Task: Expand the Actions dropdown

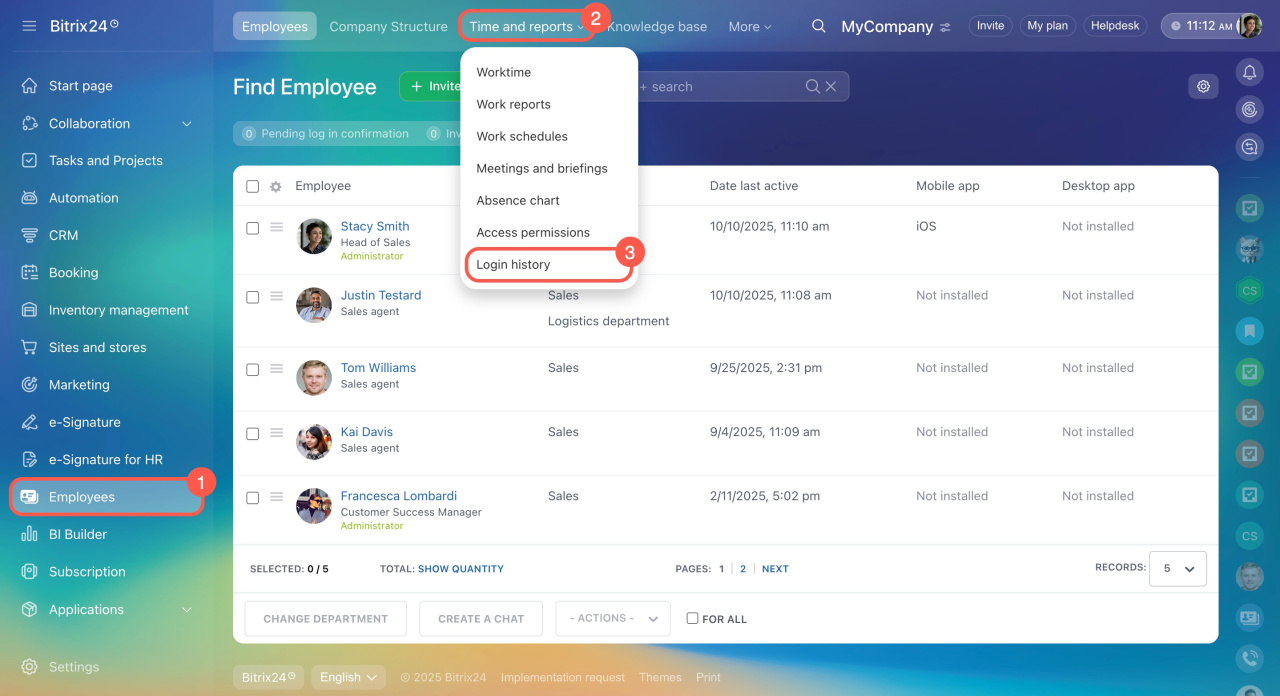Action: point(612,619)
